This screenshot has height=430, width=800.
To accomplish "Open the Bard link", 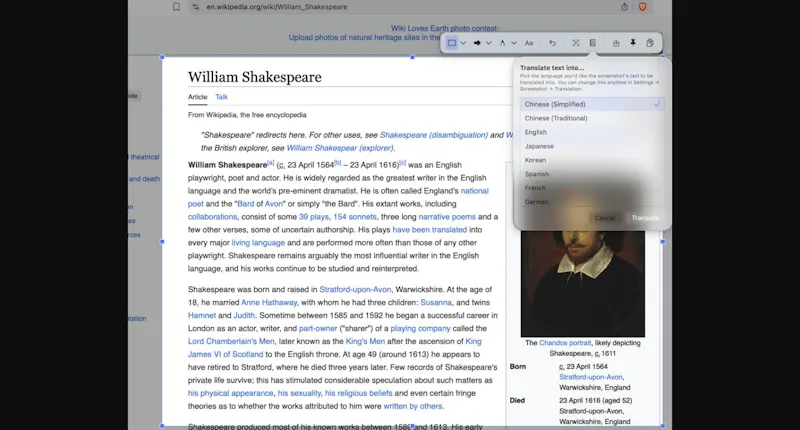I will click(x=245, y=204).
